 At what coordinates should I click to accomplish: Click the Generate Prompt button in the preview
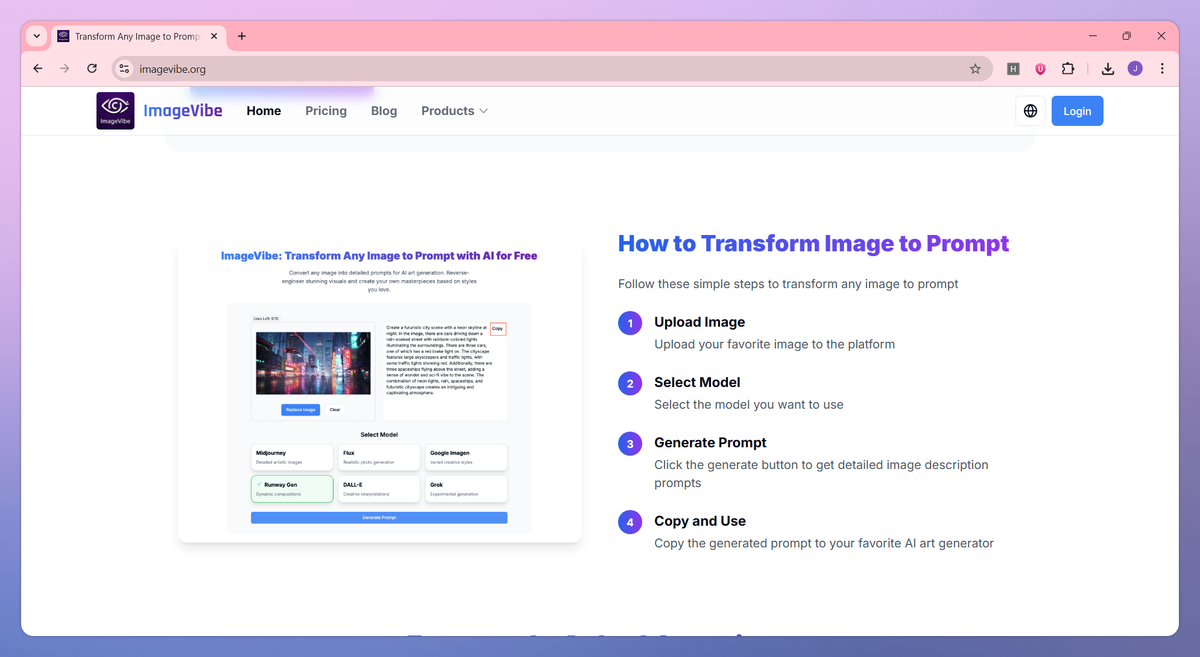(x=379, y=517)
